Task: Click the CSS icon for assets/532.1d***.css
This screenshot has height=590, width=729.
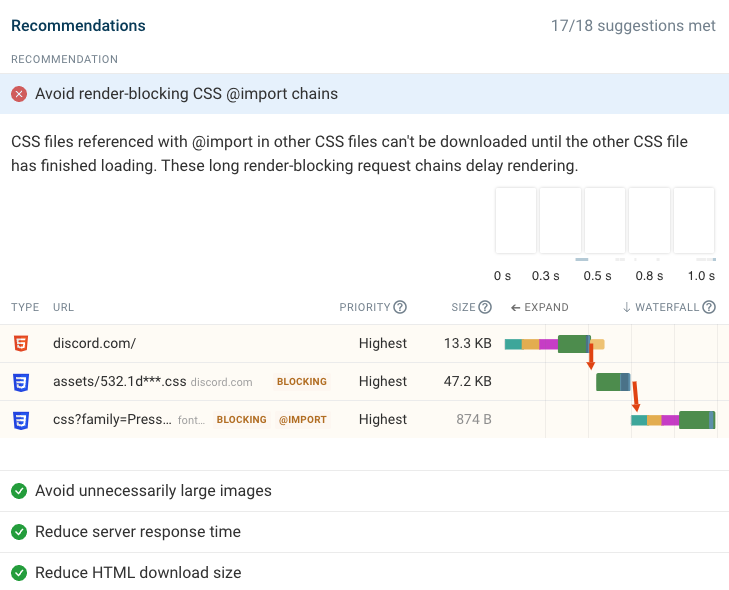Action: click(x=21, y=382)
